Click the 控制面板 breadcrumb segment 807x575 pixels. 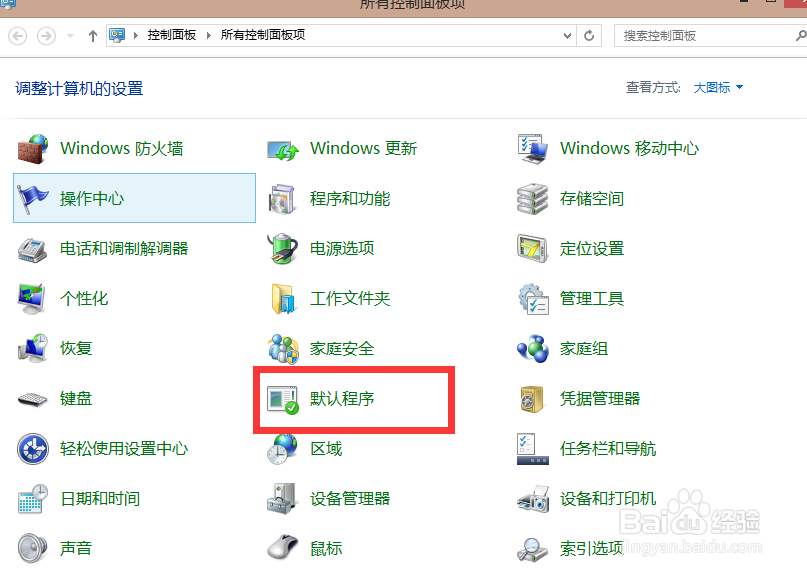click(172, 35)
